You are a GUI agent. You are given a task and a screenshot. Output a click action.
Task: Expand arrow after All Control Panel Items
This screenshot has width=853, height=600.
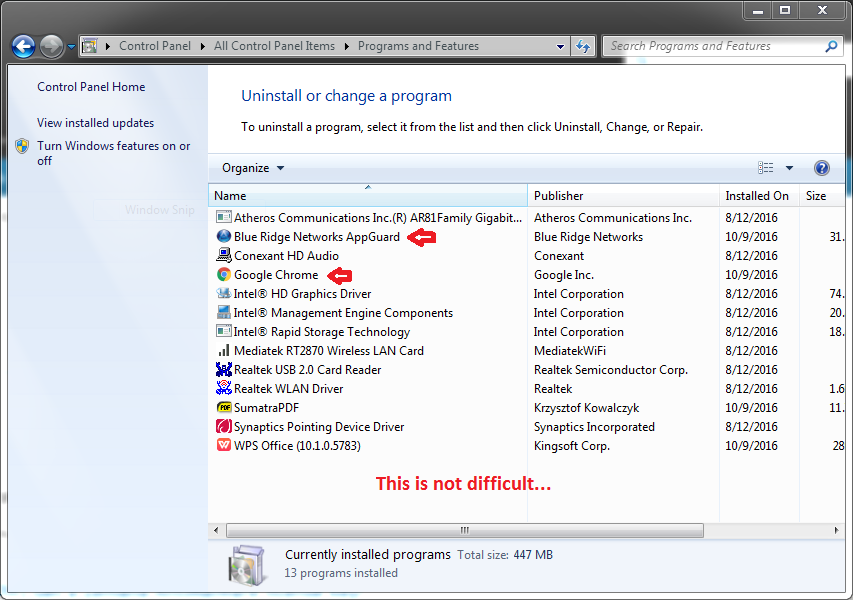click(x=347, y=46)
